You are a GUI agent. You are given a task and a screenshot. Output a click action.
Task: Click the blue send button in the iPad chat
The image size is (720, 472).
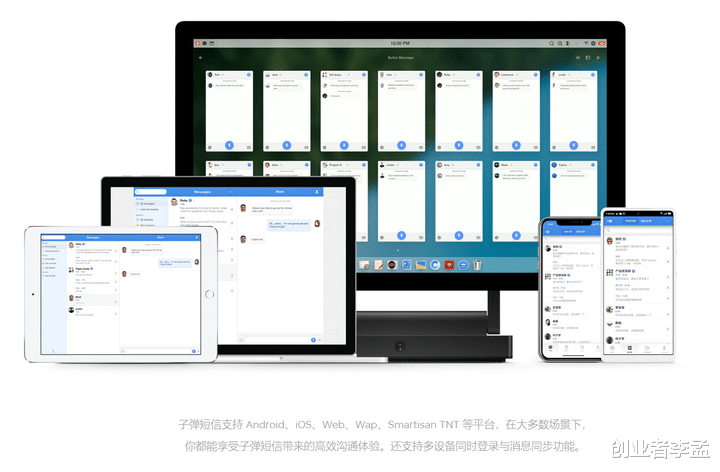click(x=193, y=351)
